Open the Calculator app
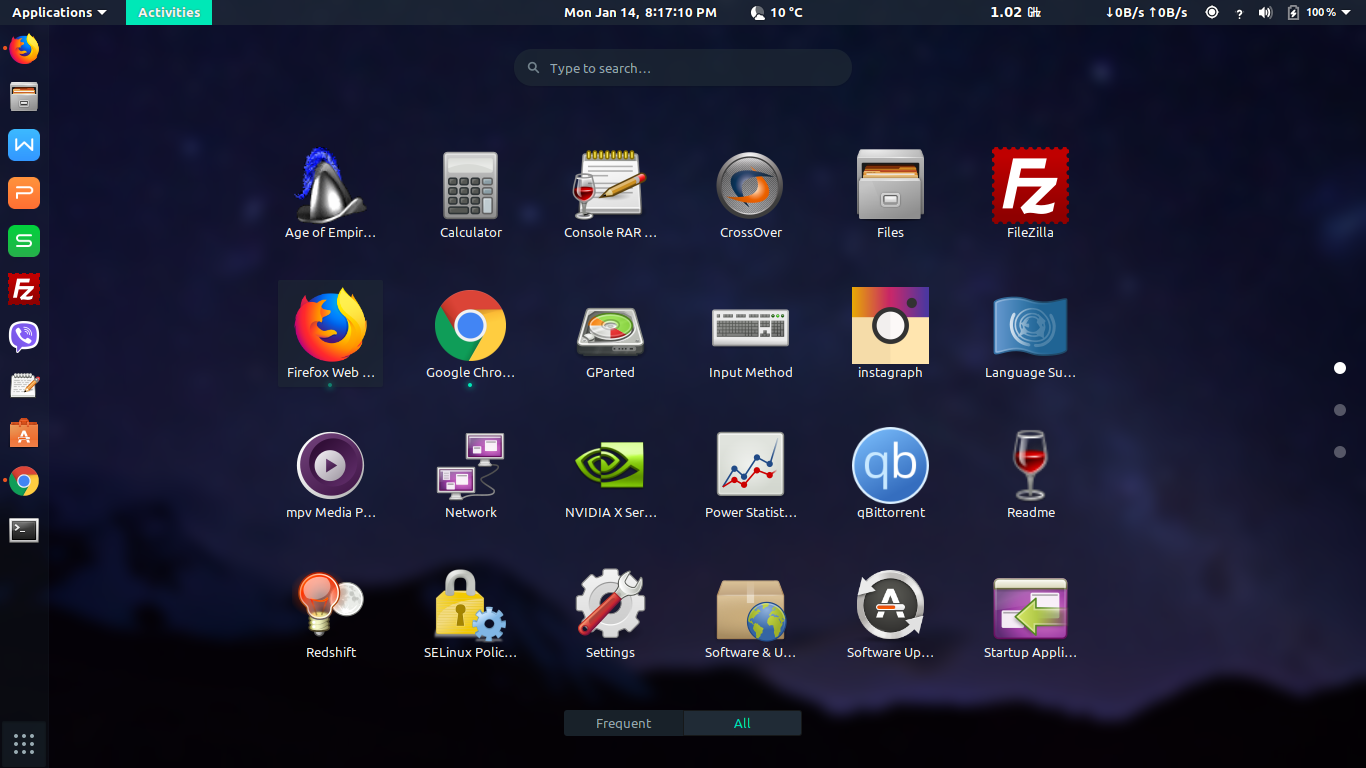The image size is (1366, 768). pos(470,186)
